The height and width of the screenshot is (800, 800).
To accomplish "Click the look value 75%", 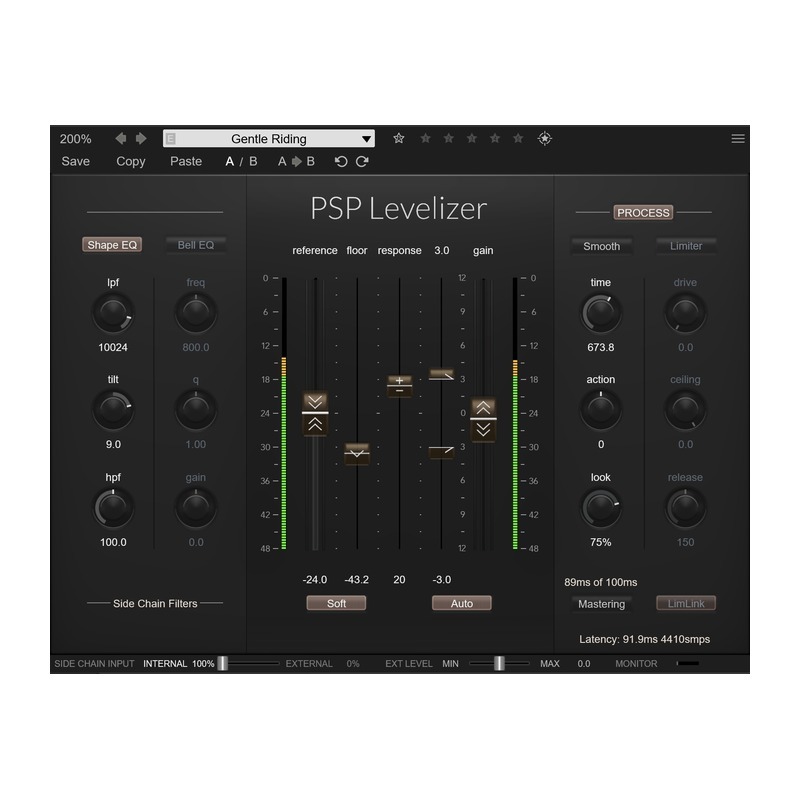I will click(x=601, y=542).
